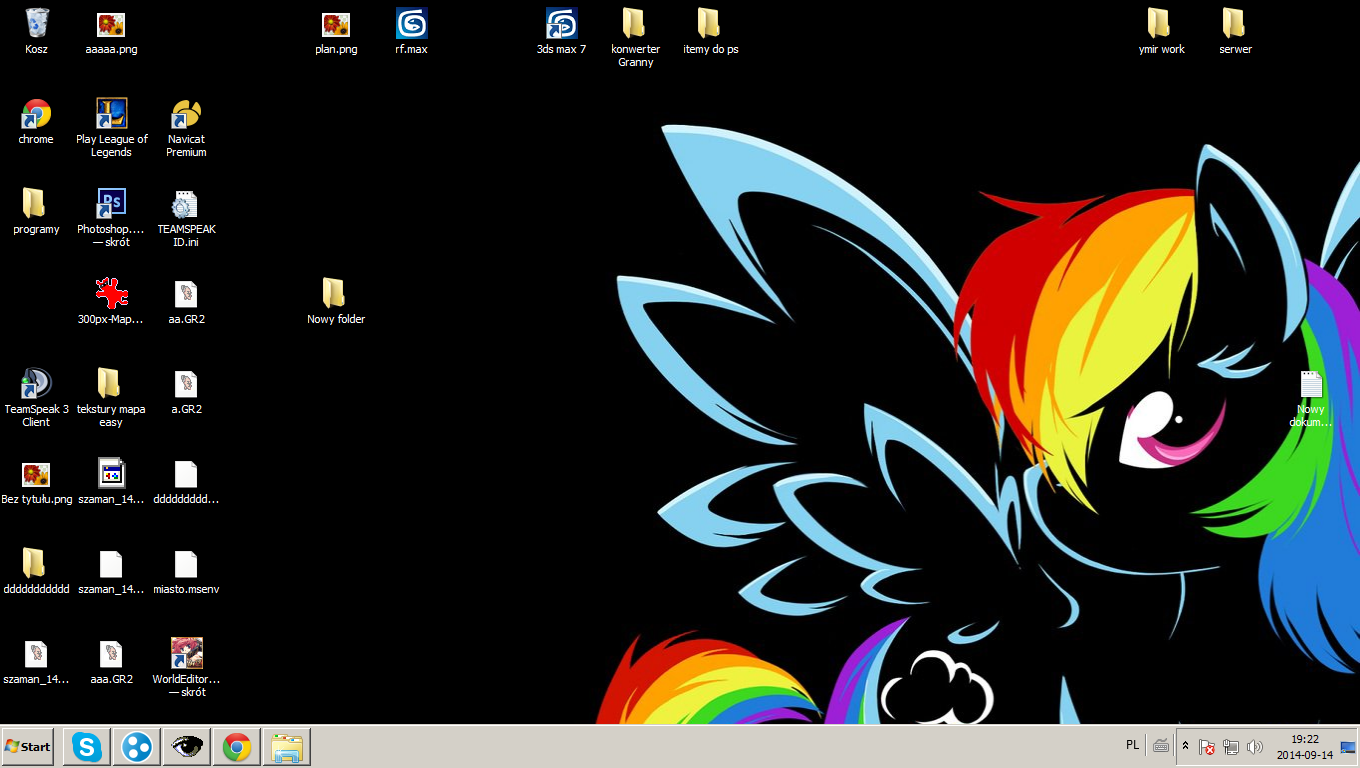Select the itemy do ps folder
This screenshot has height=768, width=1360.
tap(710, 31)
